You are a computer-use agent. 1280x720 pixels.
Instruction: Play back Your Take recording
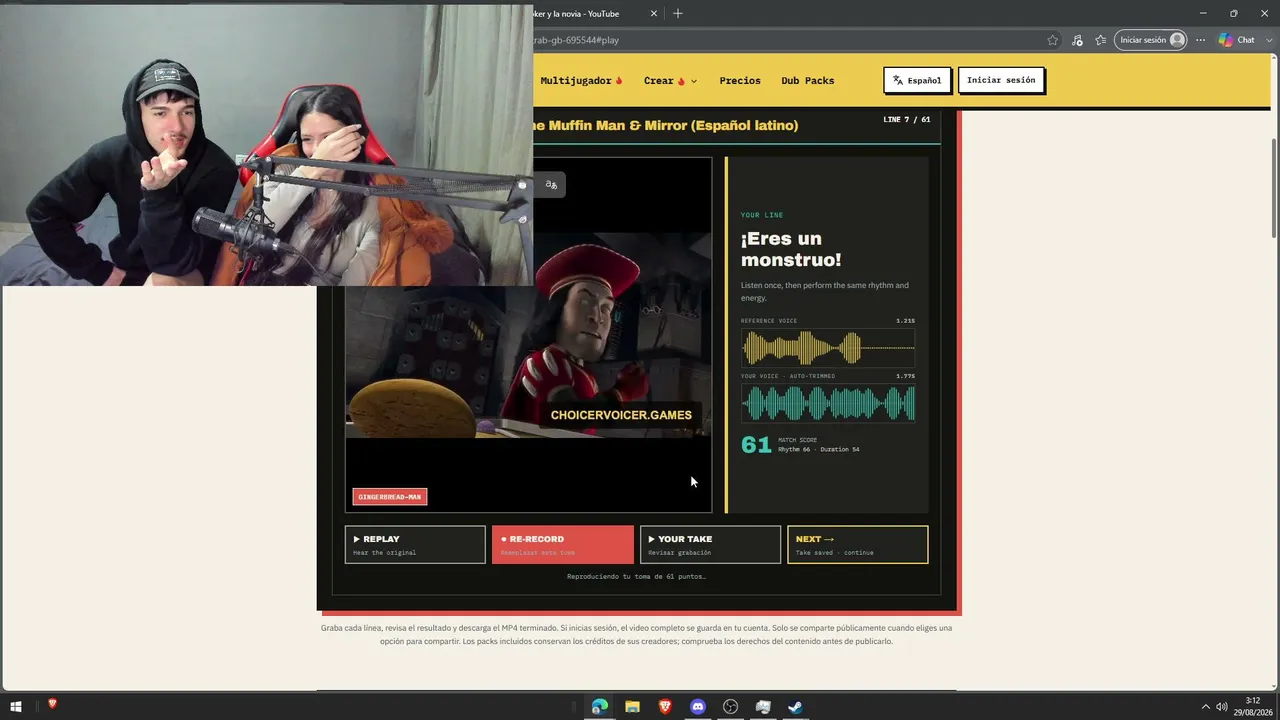(710, 545)
